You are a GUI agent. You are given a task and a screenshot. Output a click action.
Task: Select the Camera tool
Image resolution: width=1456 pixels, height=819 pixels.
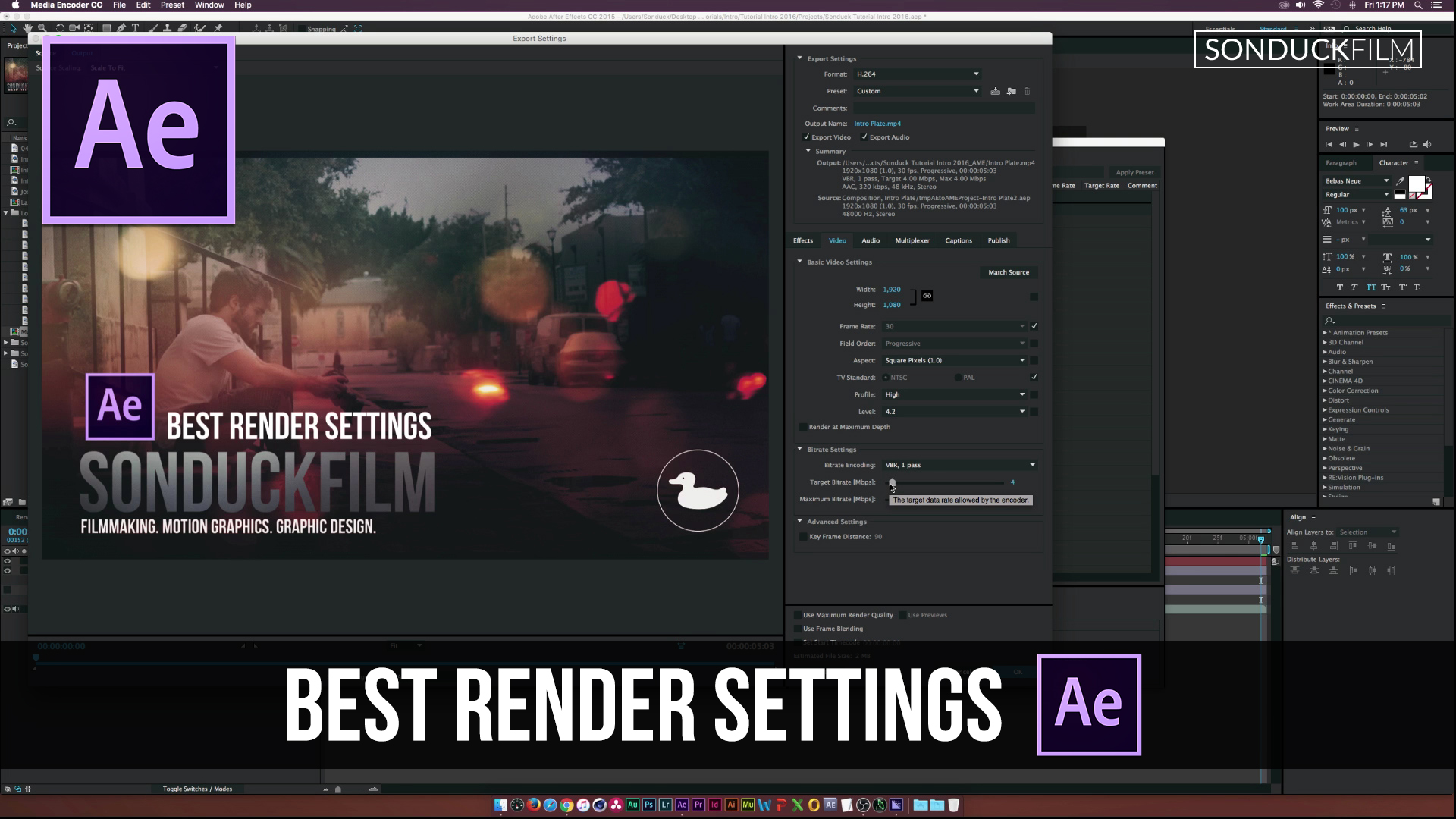[74, 28]
